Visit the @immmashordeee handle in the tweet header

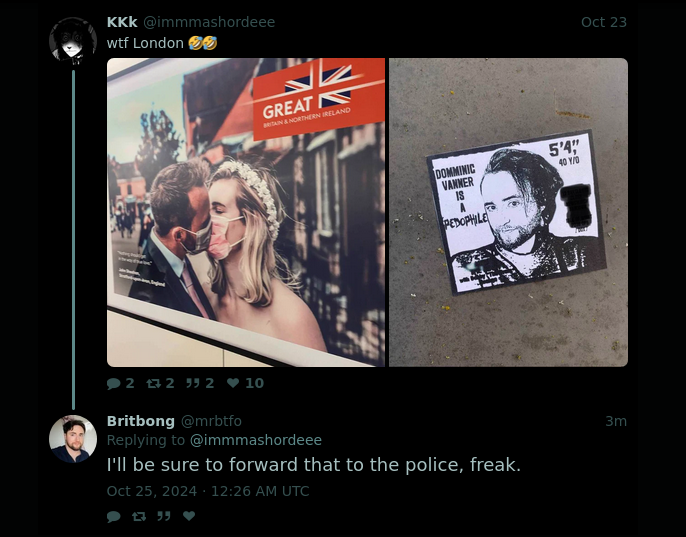coord(209,22)
